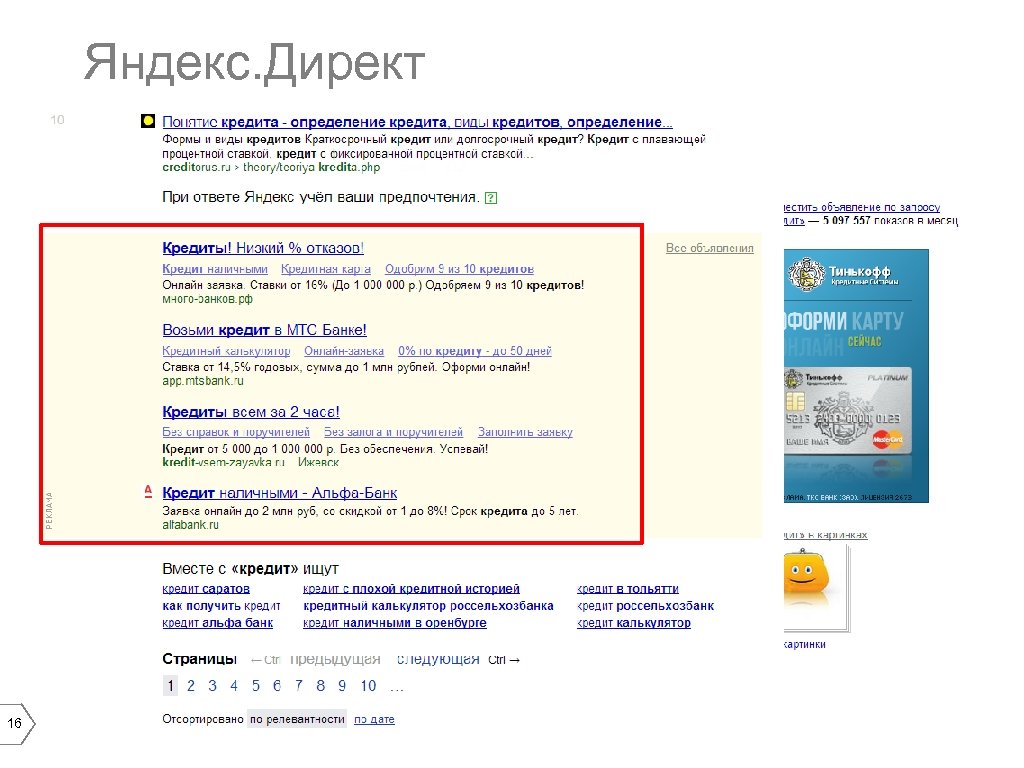Select current page 1 in pagination
The image size is (1024, 768).
coord(170,686)
